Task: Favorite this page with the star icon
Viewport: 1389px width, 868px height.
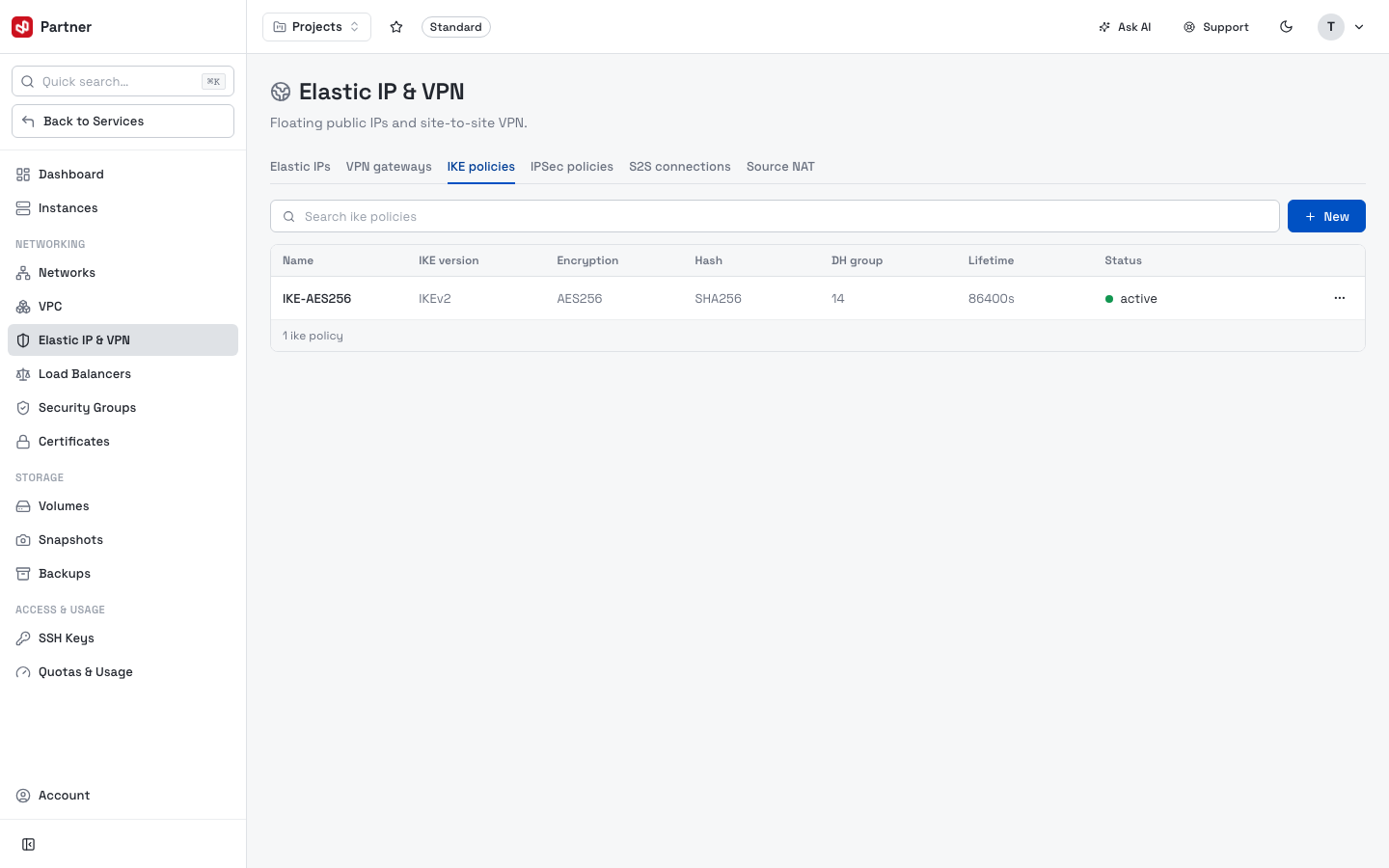Action: pos(396,27)
